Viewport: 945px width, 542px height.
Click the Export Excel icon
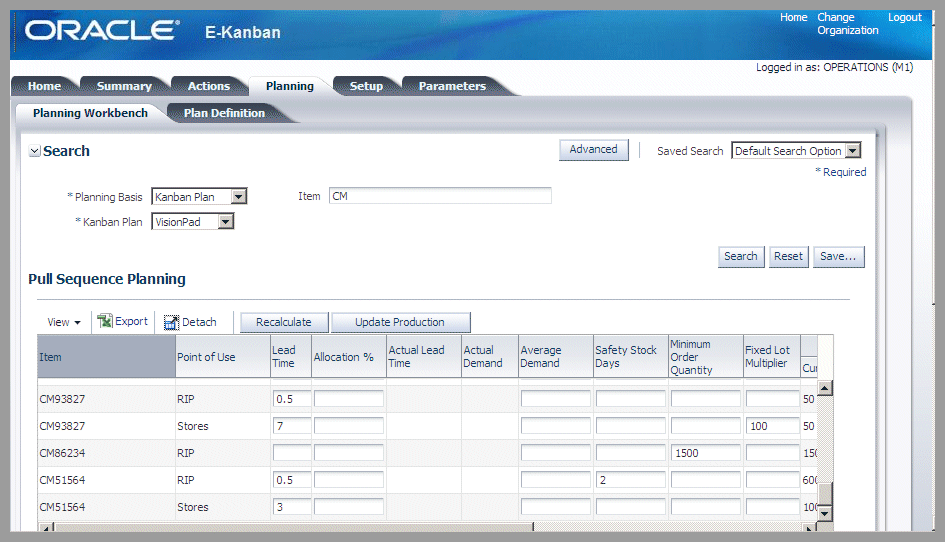point(105,321)
